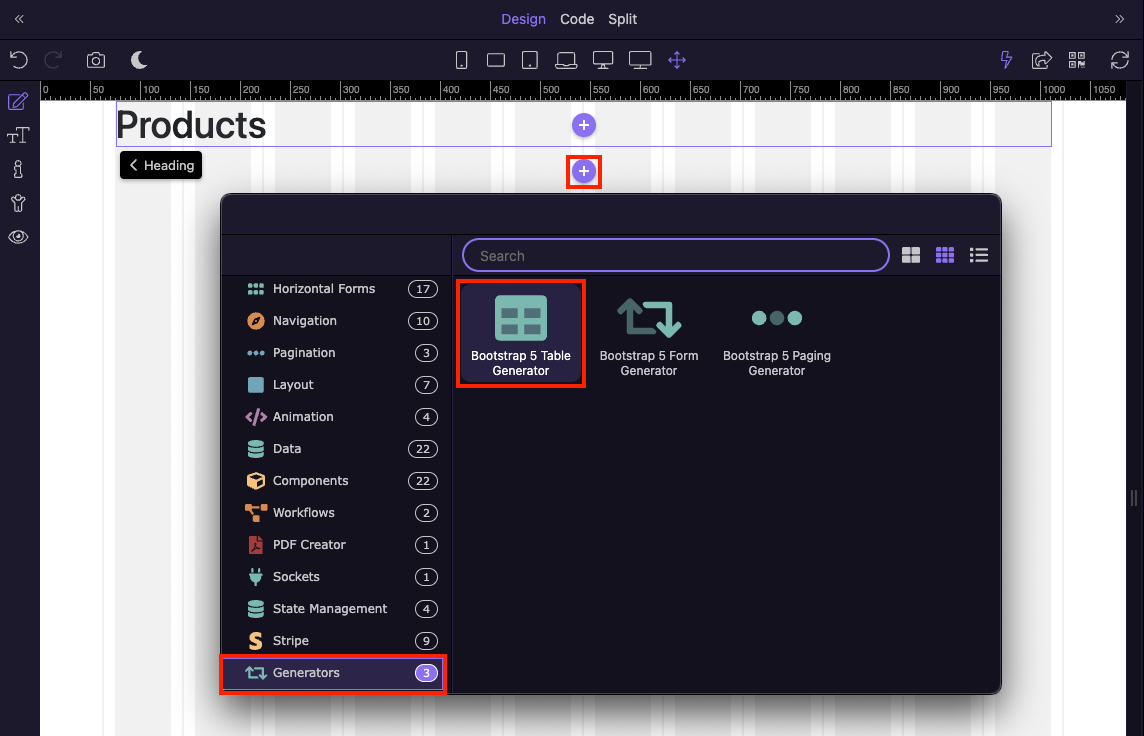Click the lightning bolt icon
This screenshot has width=1144, height=736.
[1007, 60]
